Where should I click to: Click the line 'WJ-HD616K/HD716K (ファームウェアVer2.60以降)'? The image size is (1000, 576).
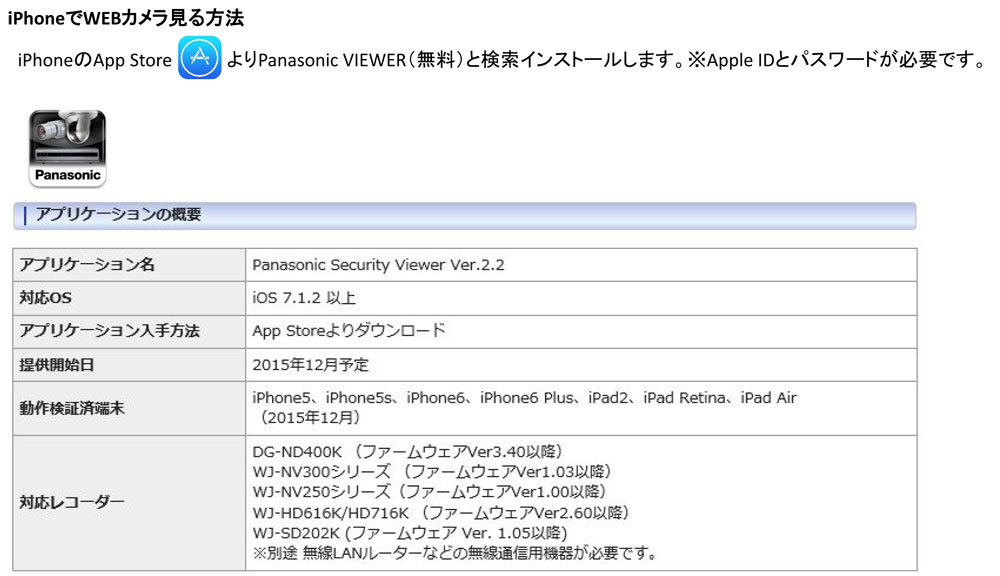tap(442, 512)
